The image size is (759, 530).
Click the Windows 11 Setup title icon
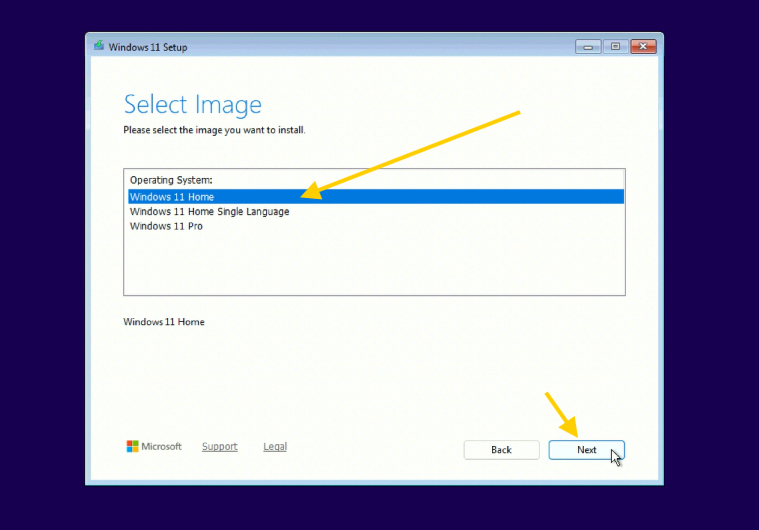[99, 46]
